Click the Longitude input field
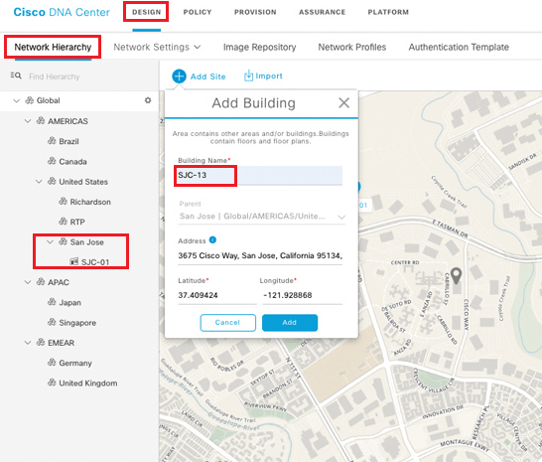Screen dimensions: 542x462 pos(302,295)
